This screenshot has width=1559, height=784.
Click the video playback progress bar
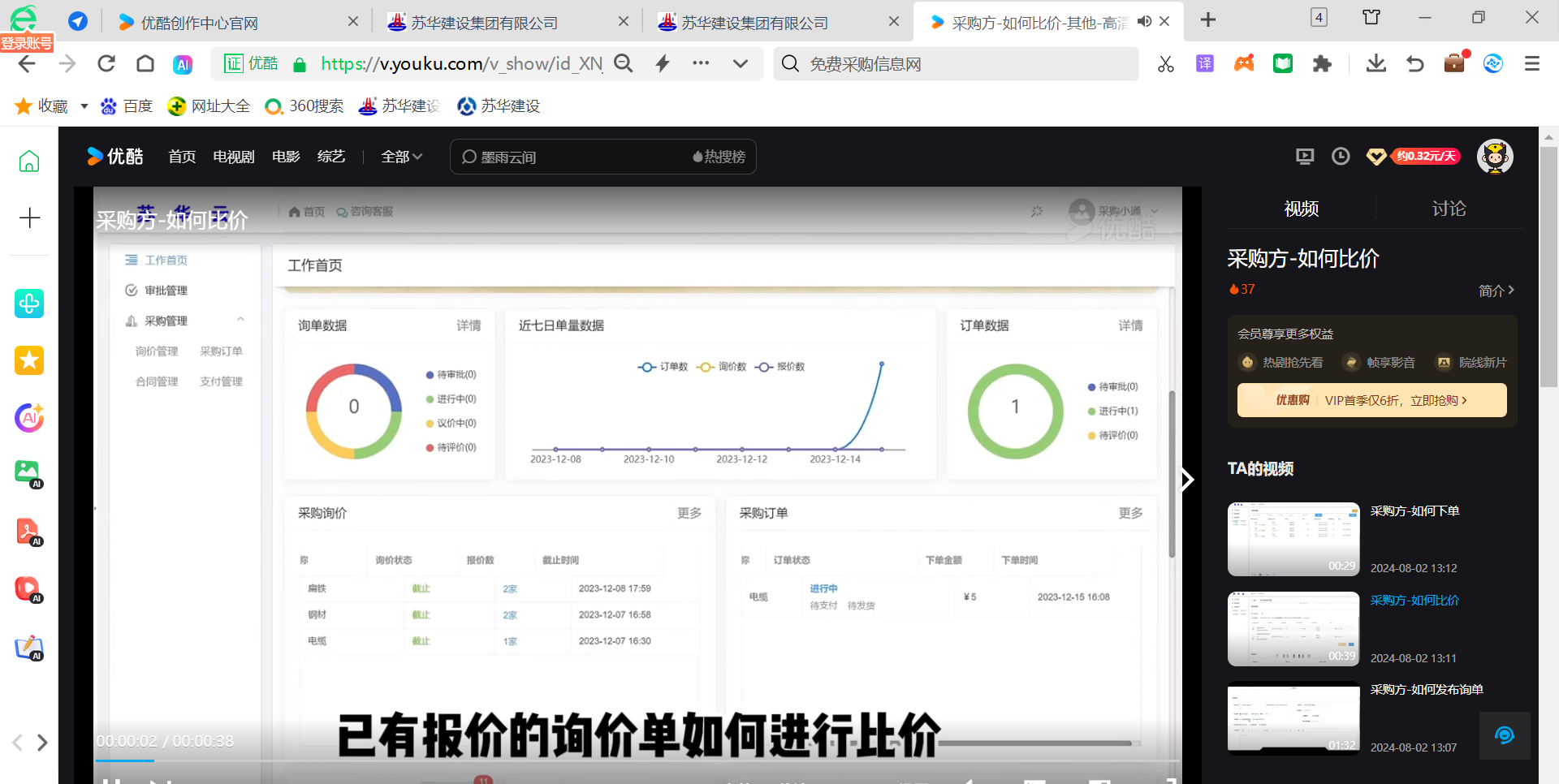[568, 760]
